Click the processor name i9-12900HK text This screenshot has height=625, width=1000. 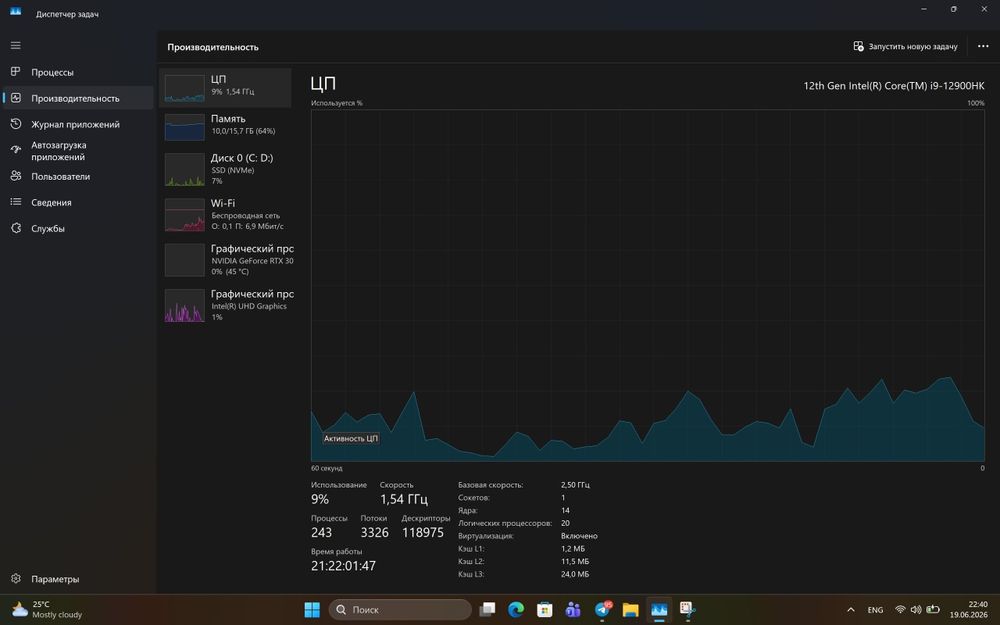pyautogui.click(x=893, y=85)
